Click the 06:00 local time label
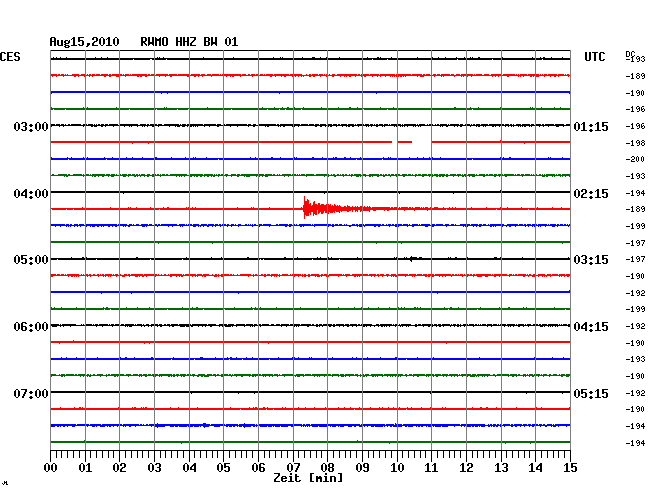The image size is (650, 494). click(31, 327)
